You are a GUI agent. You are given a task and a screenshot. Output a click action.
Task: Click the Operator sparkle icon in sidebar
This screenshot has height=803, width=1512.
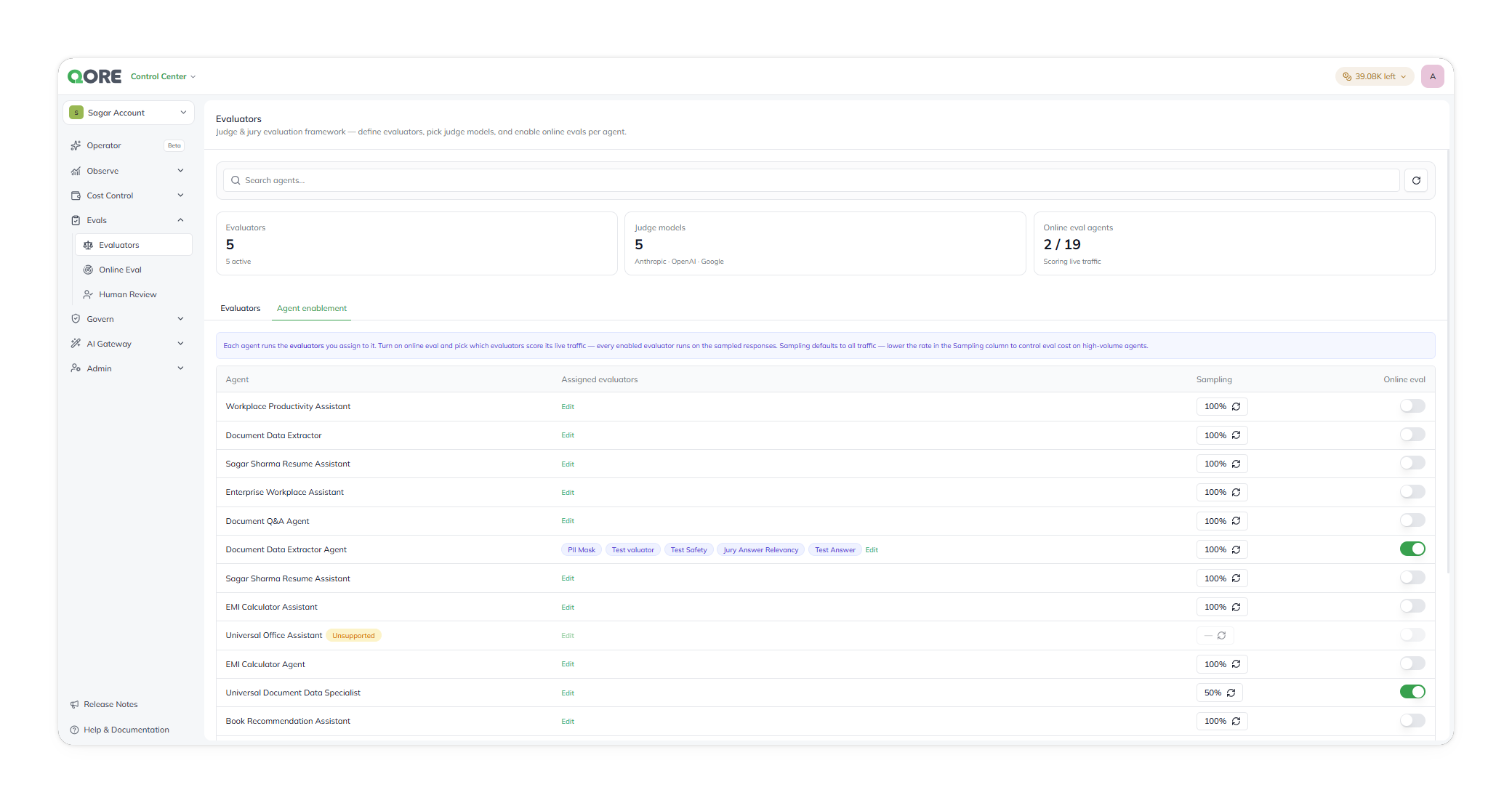[x=76, y=145]
